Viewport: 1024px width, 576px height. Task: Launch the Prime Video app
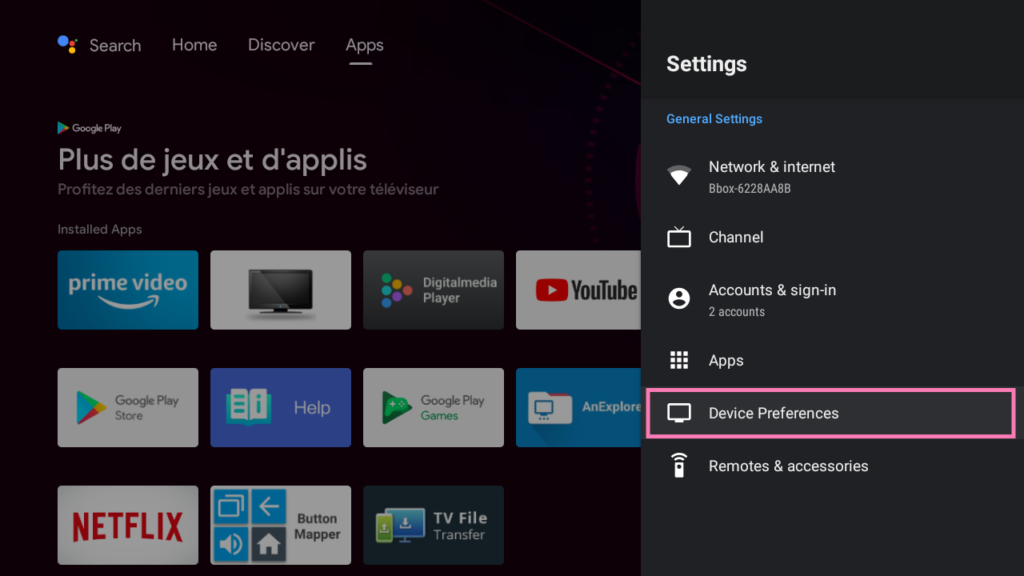click(x=128, y=290)
